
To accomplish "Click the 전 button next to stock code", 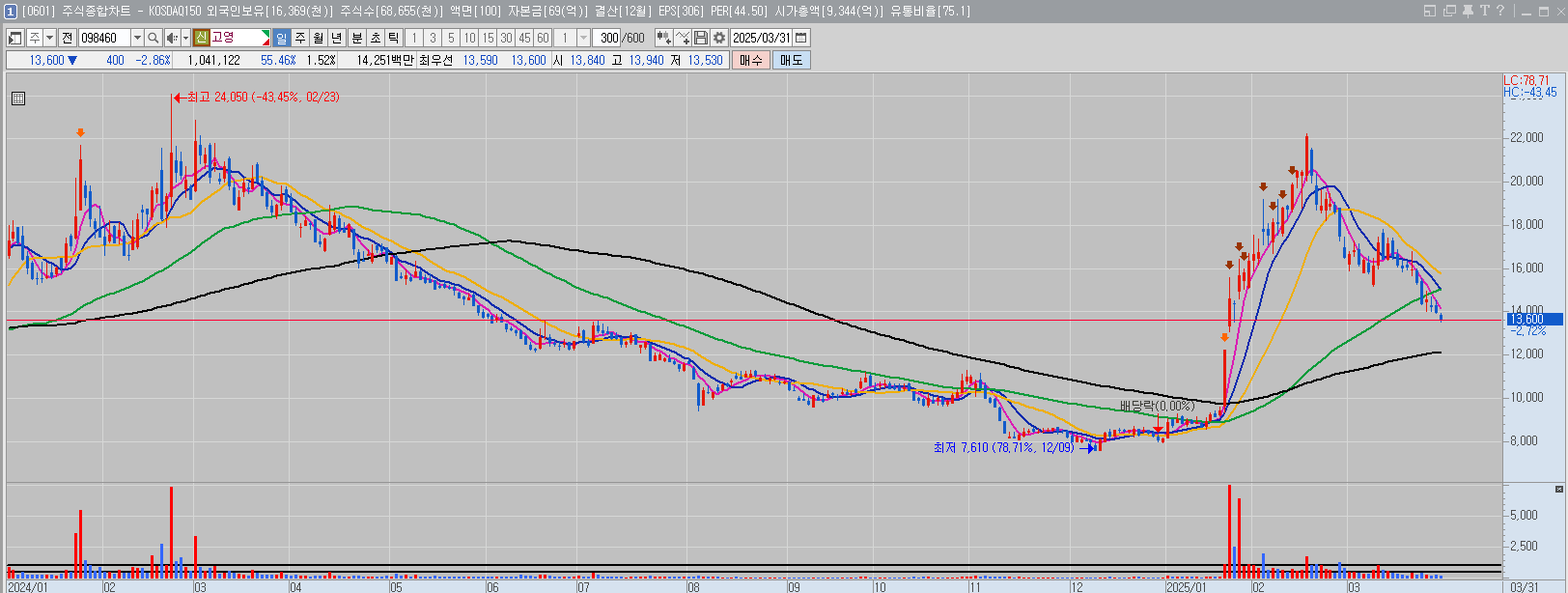I will [x=67, y=38].
